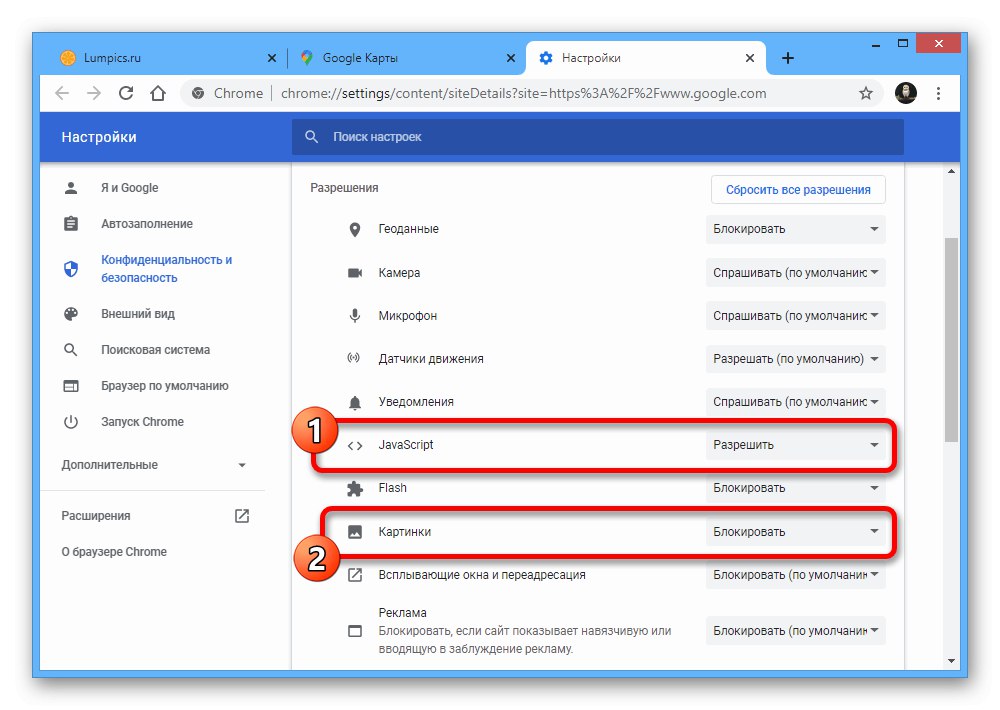Open Всплывающие окна и переадресация dropdown

795,575
